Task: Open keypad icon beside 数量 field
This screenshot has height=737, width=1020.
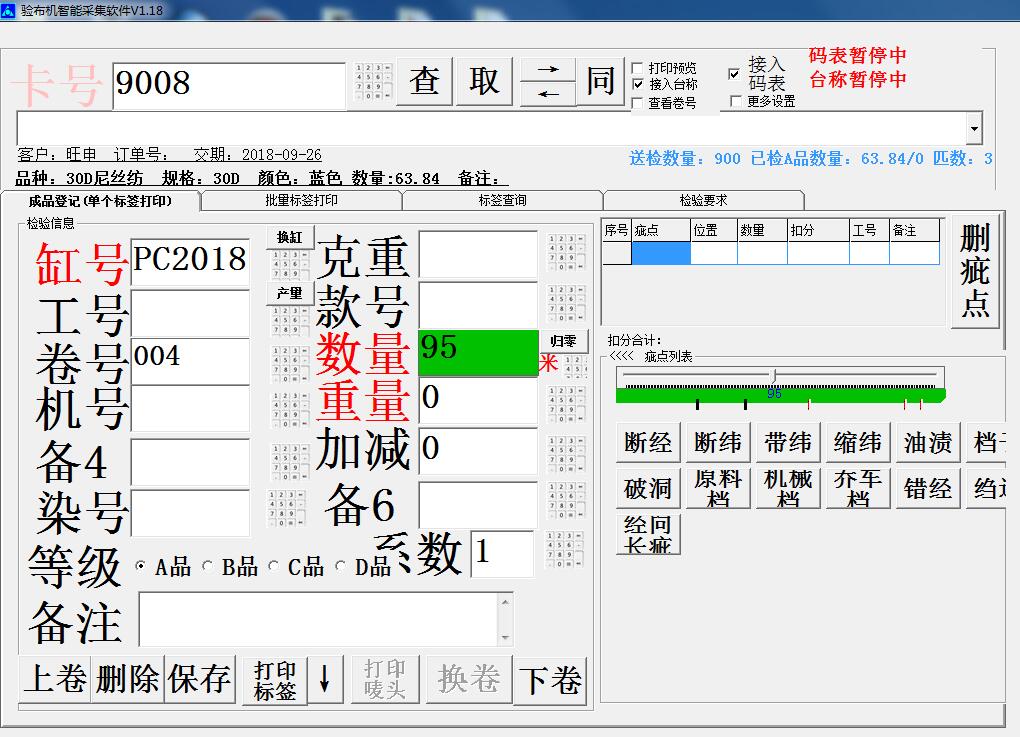Action: [575, 366]
